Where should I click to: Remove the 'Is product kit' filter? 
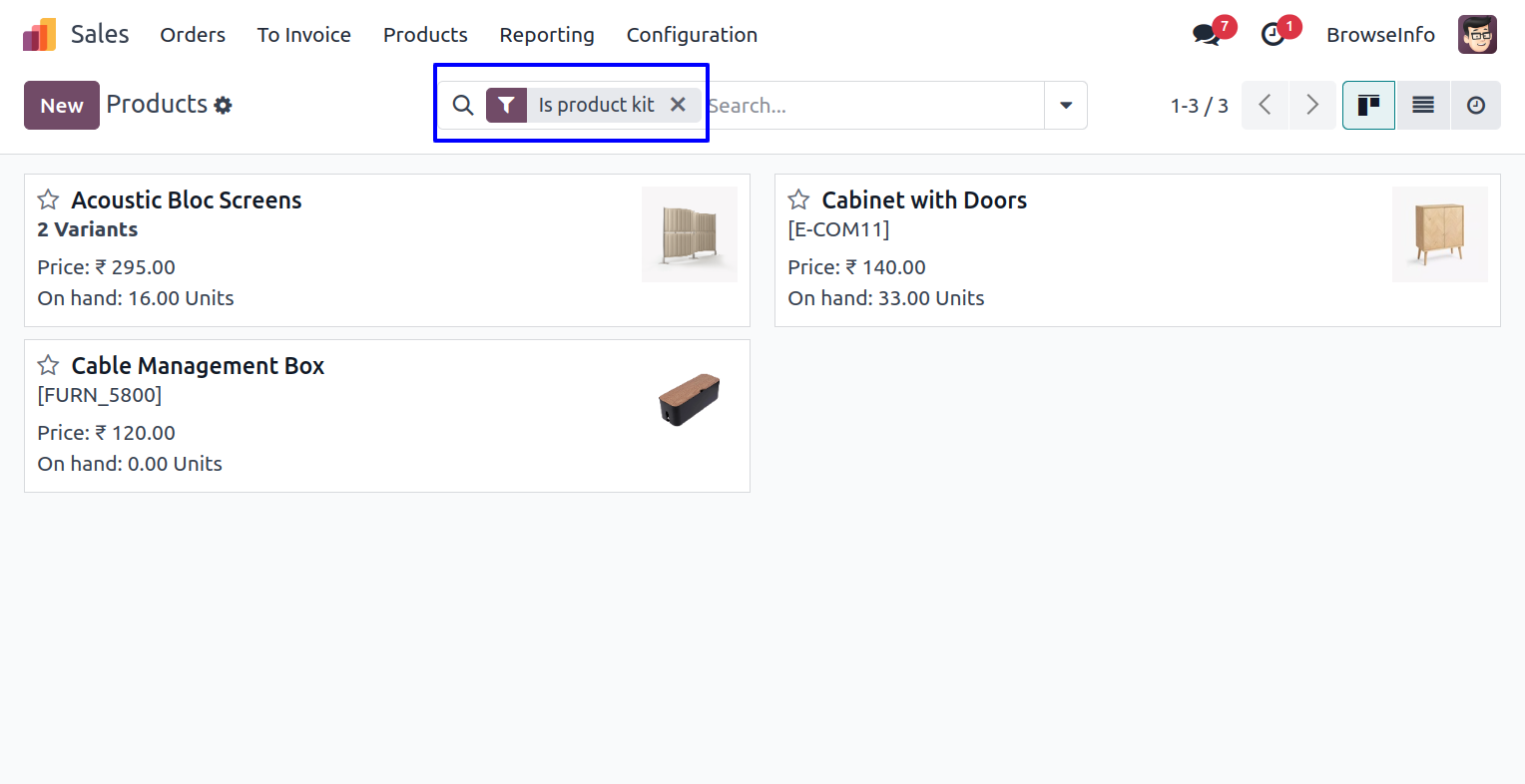[678, 105]
